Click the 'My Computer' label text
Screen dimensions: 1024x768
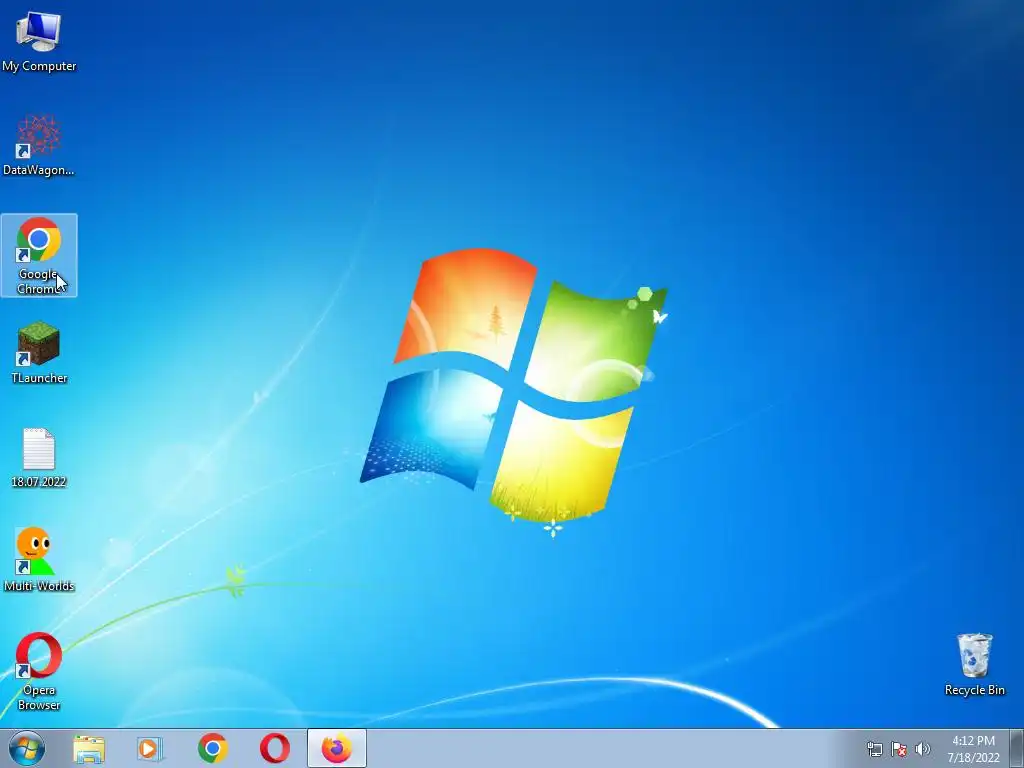tap(39, 66)
